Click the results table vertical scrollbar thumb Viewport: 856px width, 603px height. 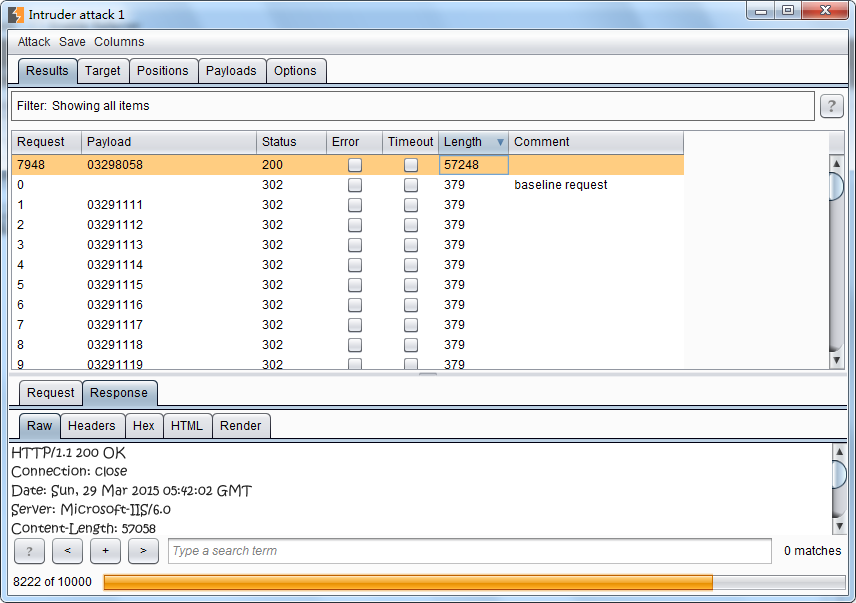836,186
